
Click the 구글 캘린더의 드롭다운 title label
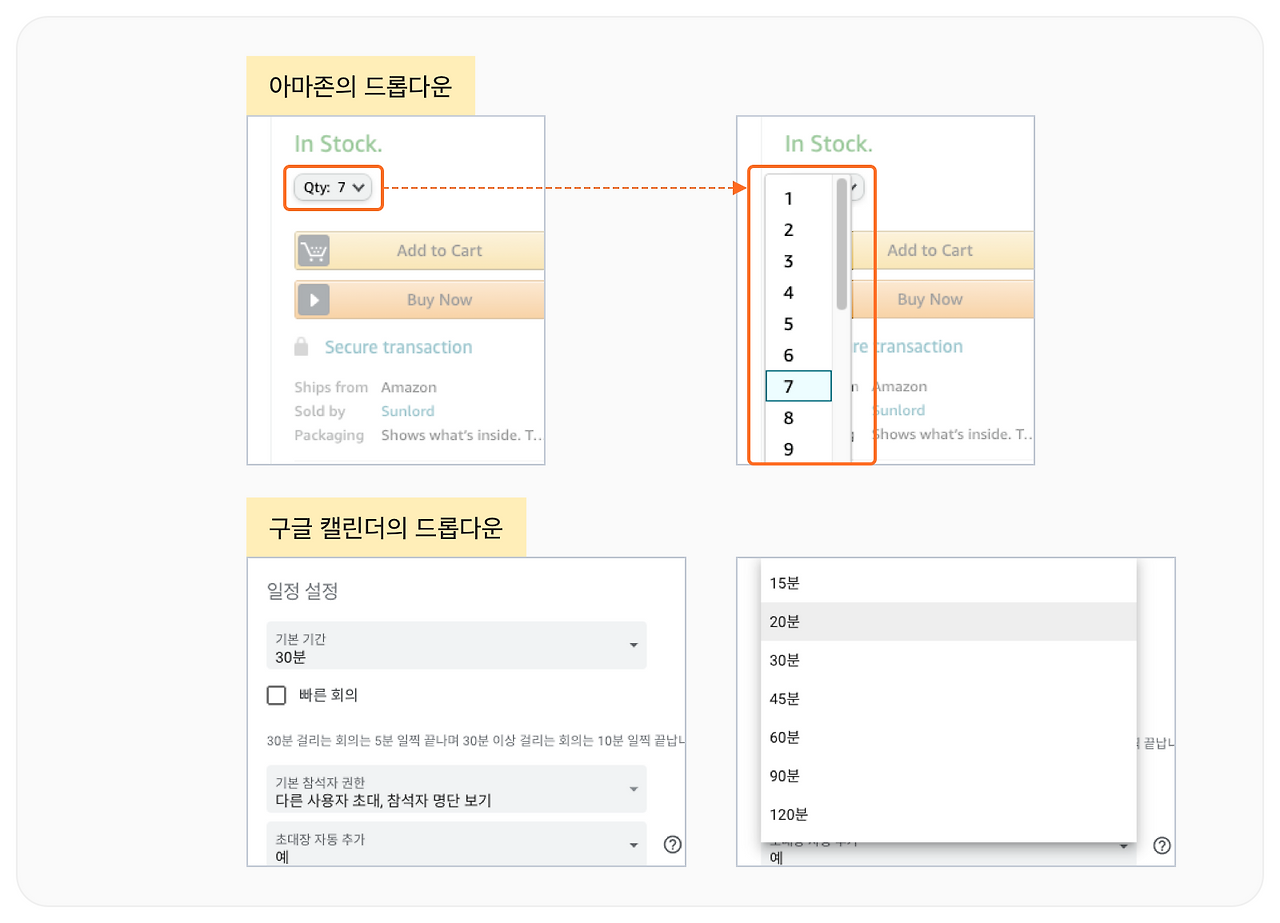click(x=386, y=527)
